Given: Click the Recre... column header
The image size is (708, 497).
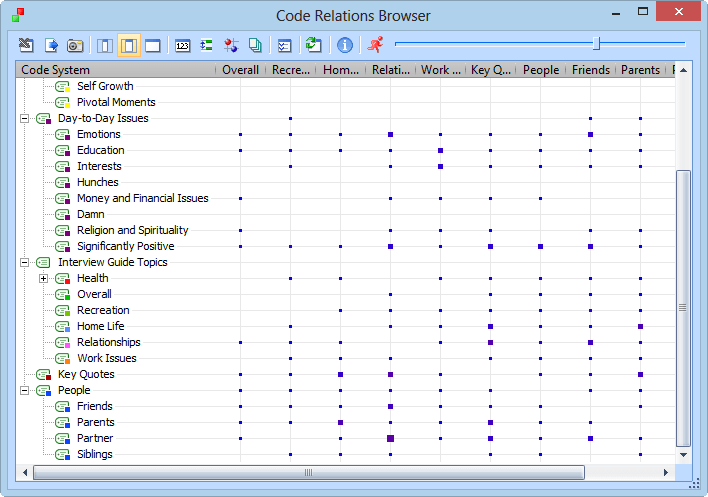Looking at the screenshot, I should (290, 70).
